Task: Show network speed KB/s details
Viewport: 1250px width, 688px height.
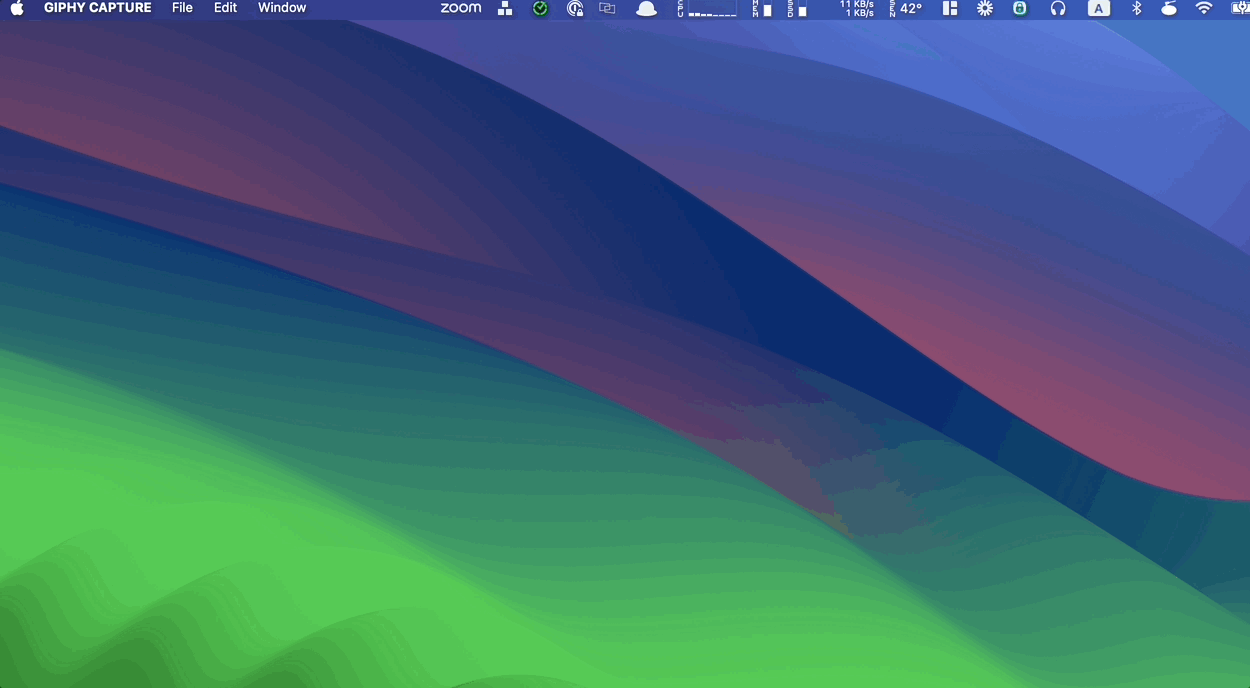Action: 857,9
